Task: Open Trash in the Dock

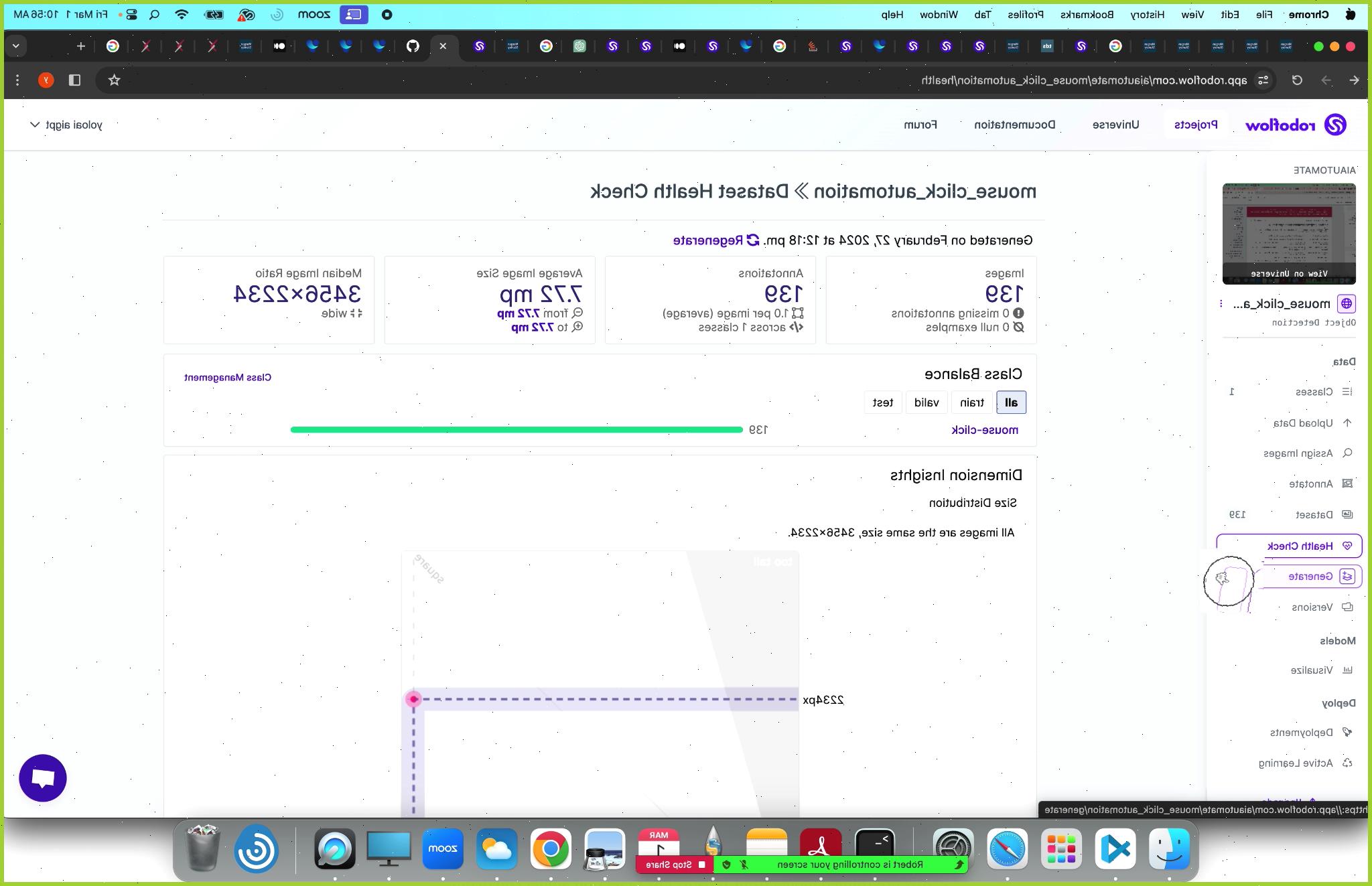Action: click(202, 849)
